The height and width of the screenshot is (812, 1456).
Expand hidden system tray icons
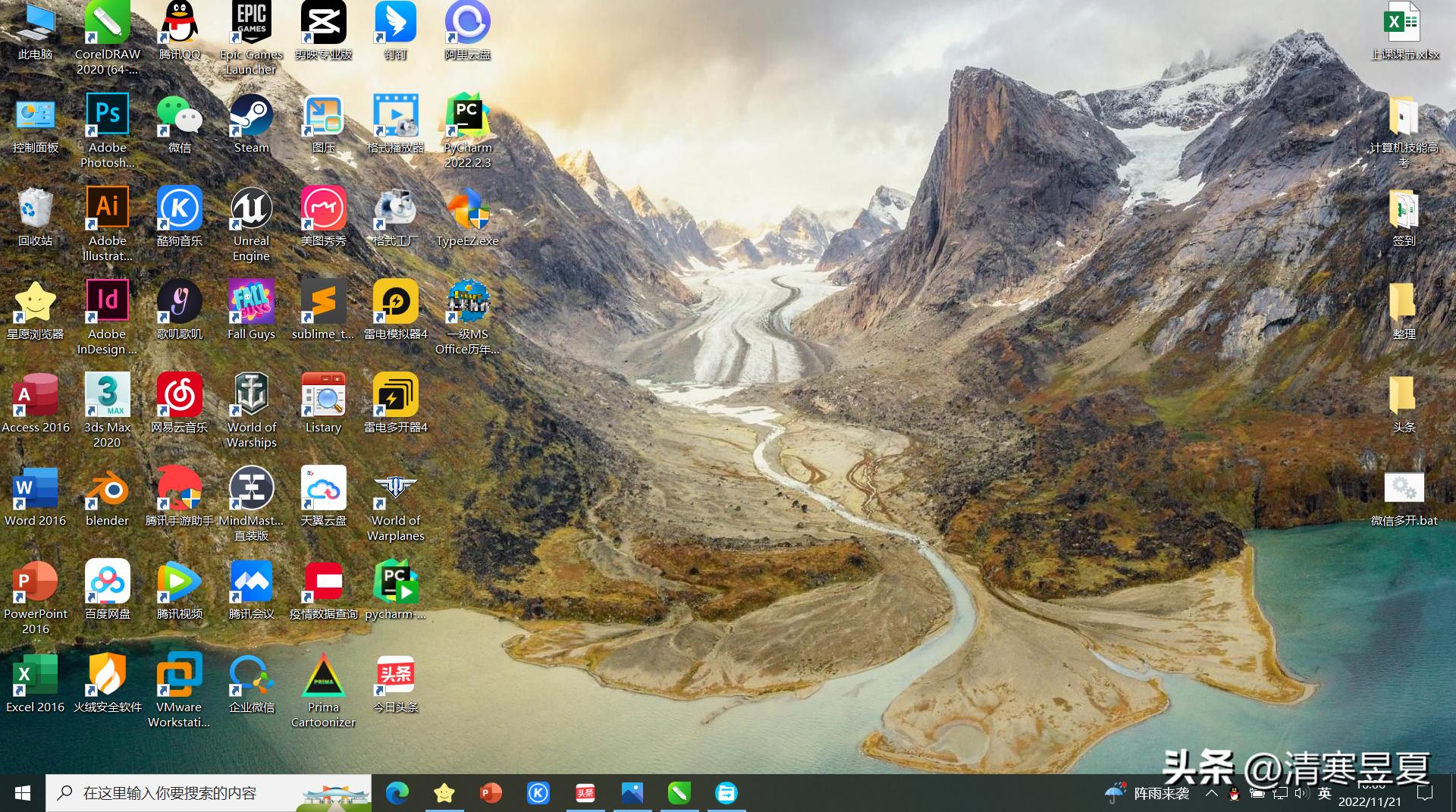(x=1212, y=793)
